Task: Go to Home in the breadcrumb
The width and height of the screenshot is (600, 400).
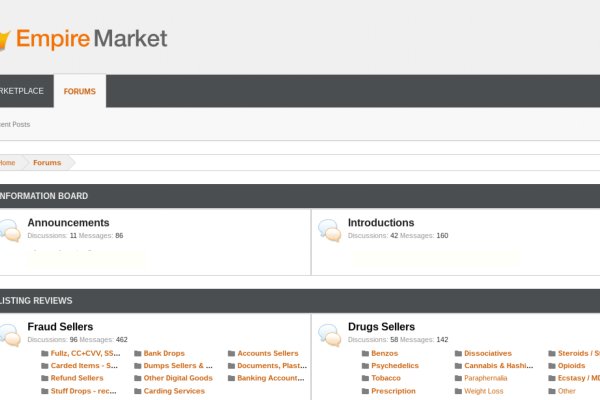Action: 8,162
